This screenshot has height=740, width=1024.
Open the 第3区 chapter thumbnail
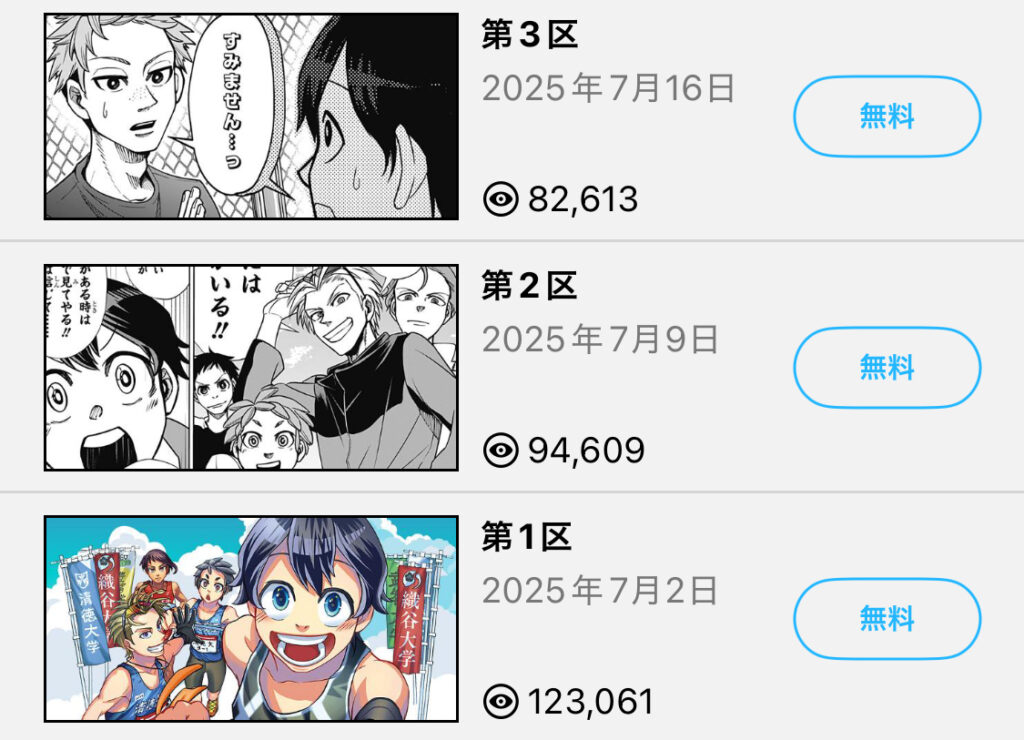[251, 116]
